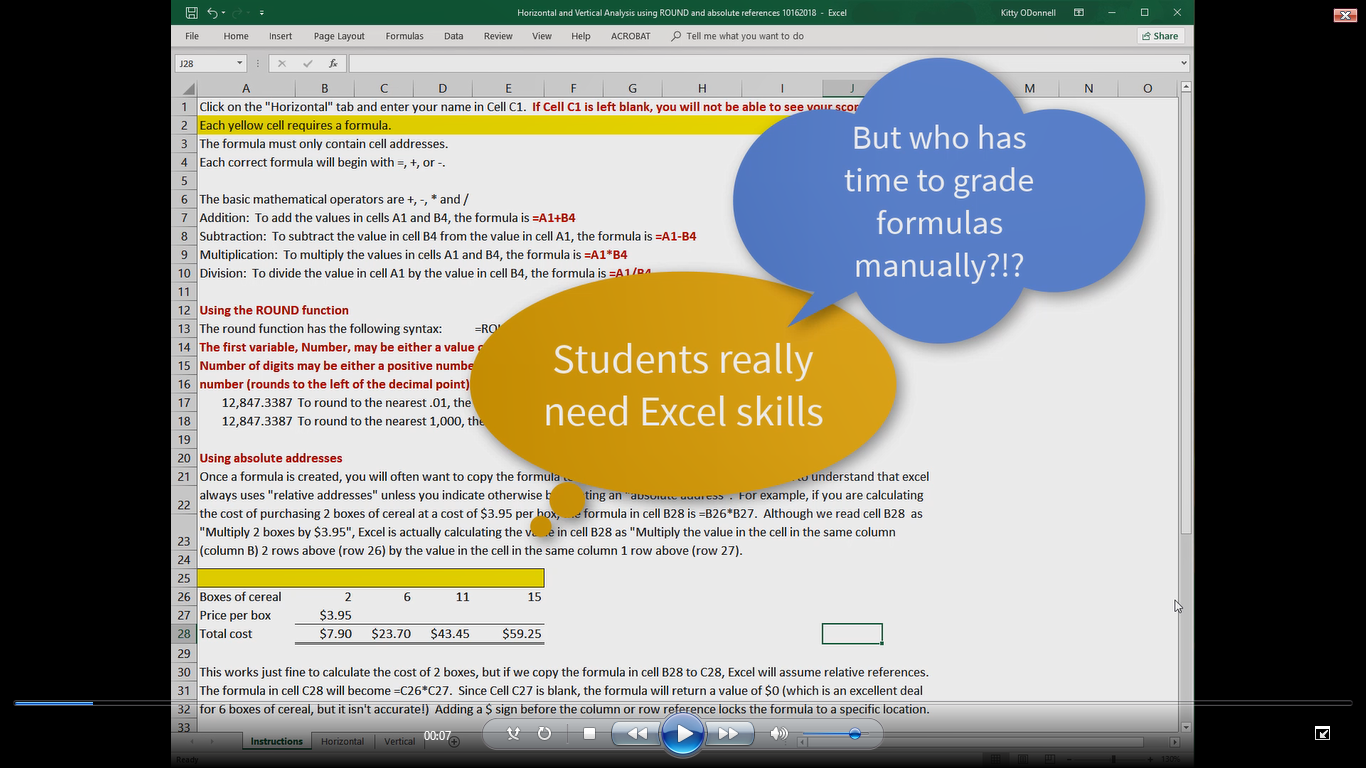Select column N header
The image size is (1366, 768).
1088,88
